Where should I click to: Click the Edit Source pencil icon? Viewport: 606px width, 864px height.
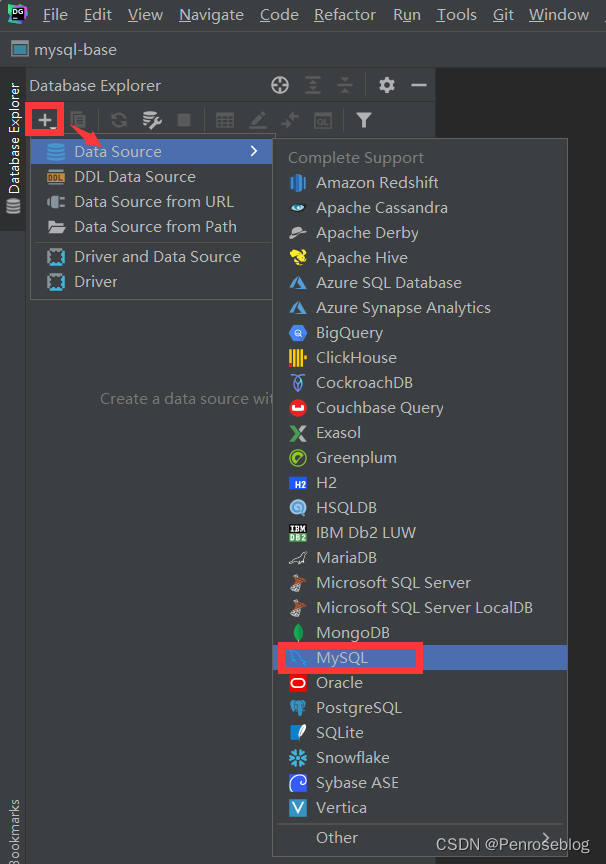click(x=258, y=120)
